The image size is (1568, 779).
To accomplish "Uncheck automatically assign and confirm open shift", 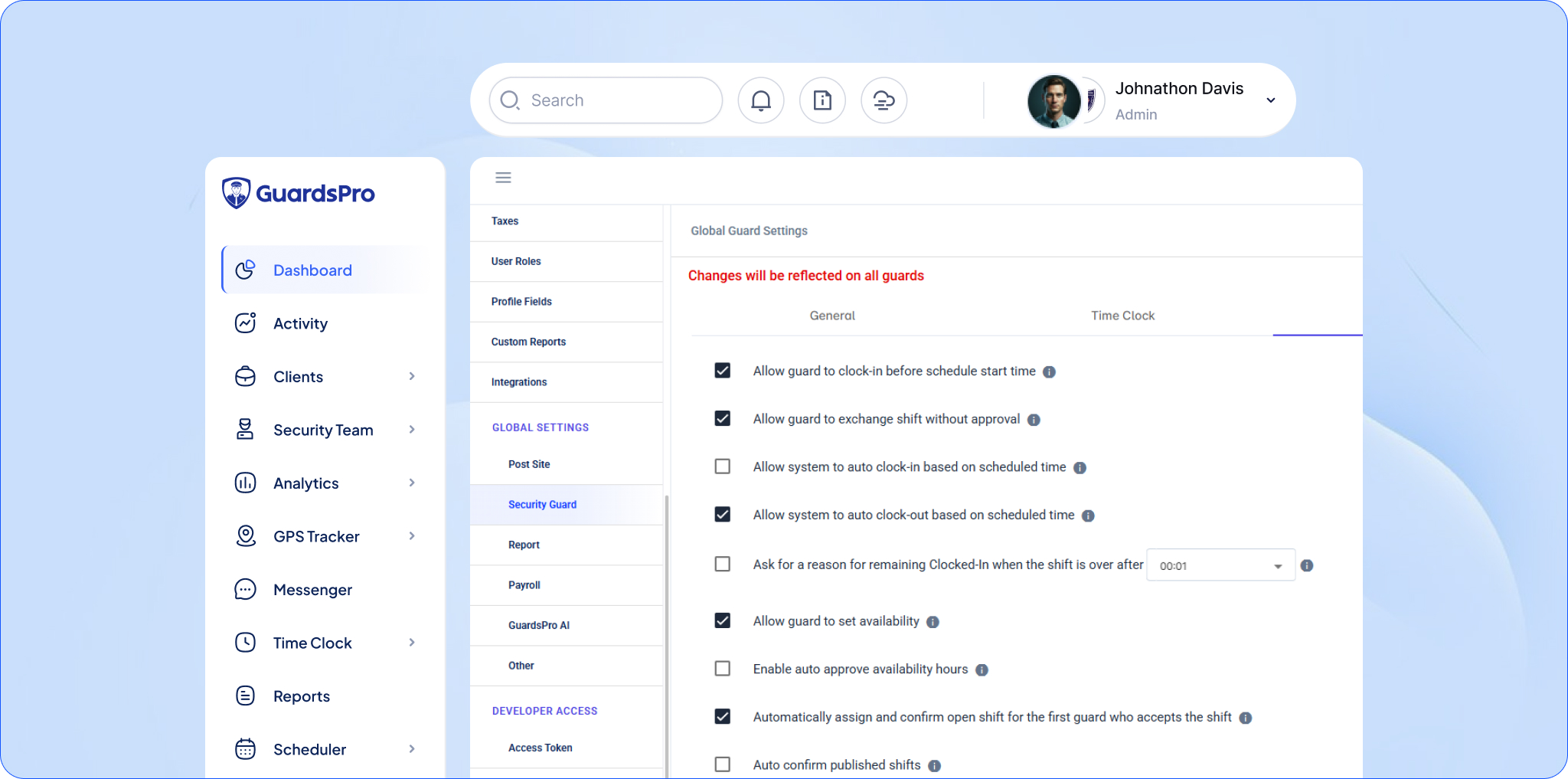I will [722, 716].
